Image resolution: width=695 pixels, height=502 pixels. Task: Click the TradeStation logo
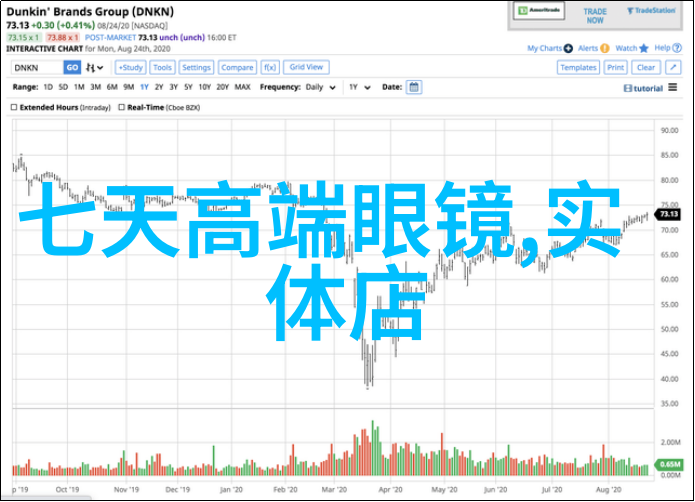[x=651, y=11]
